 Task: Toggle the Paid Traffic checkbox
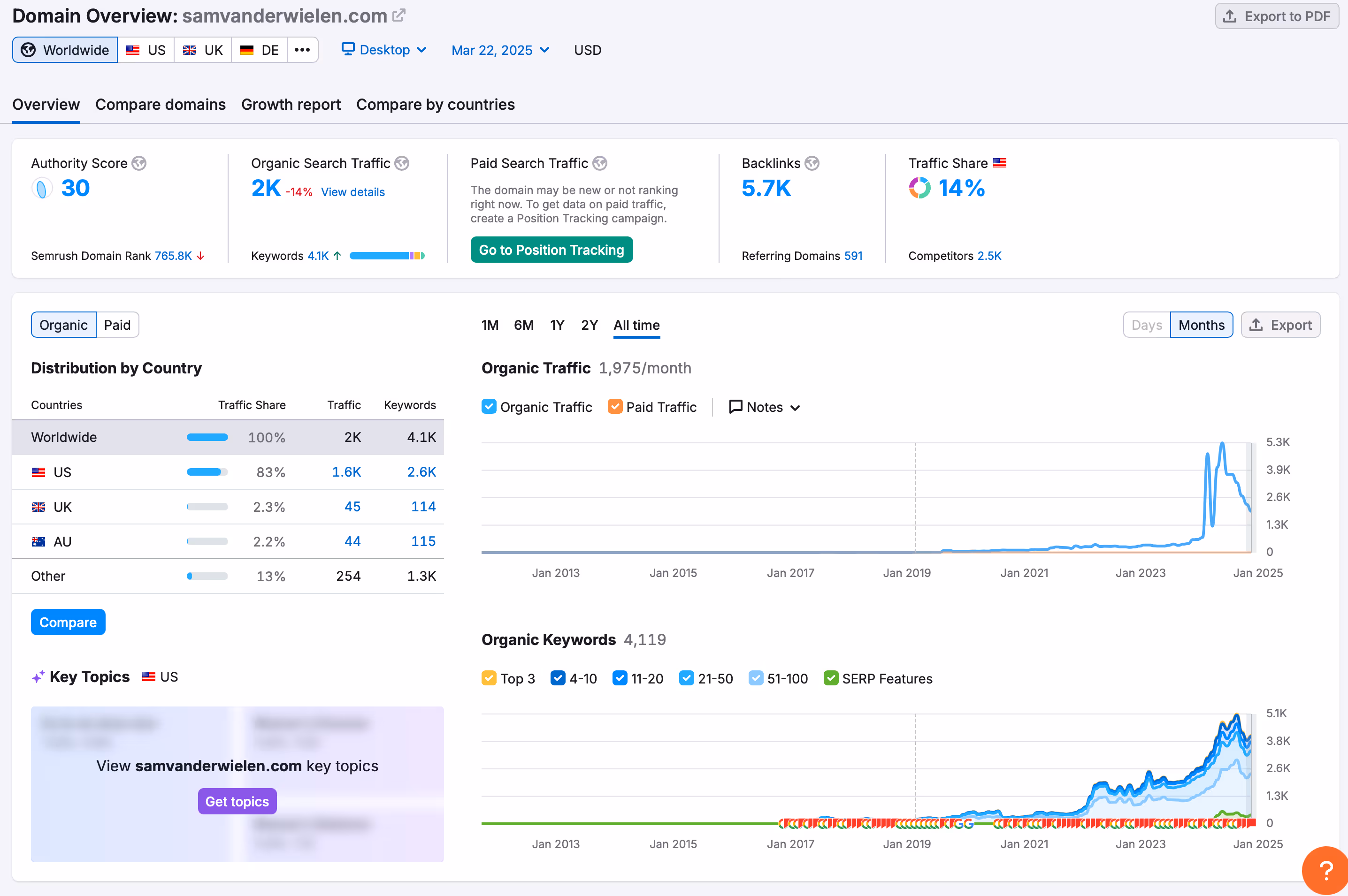point(615,407)
